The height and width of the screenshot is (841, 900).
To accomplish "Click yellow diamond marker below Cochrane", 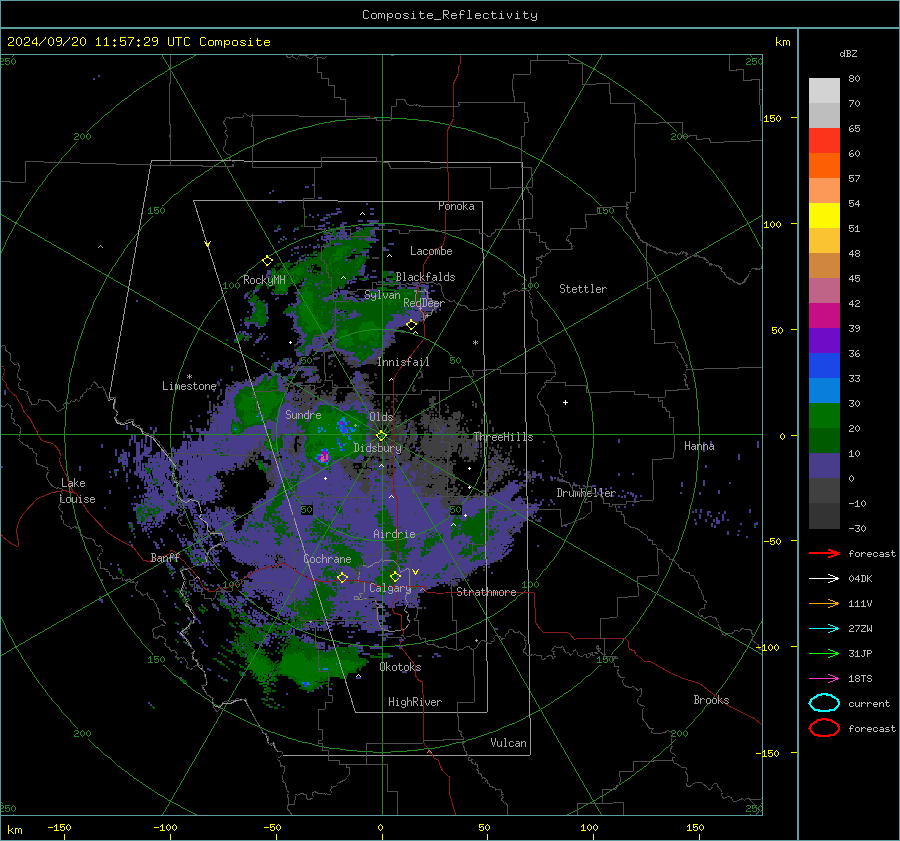I will pos(343,577).
